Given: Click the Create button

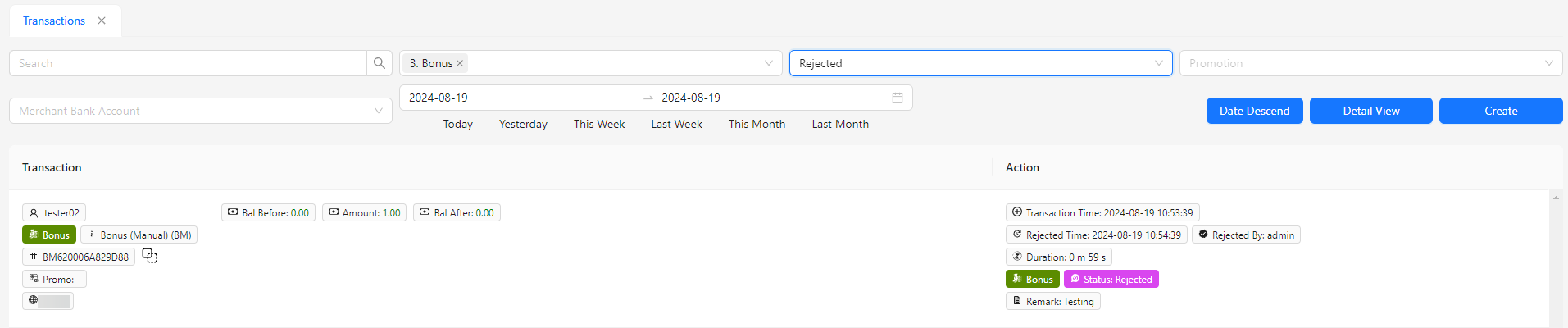Looking at the screenshot, I should click(1500, 111).
